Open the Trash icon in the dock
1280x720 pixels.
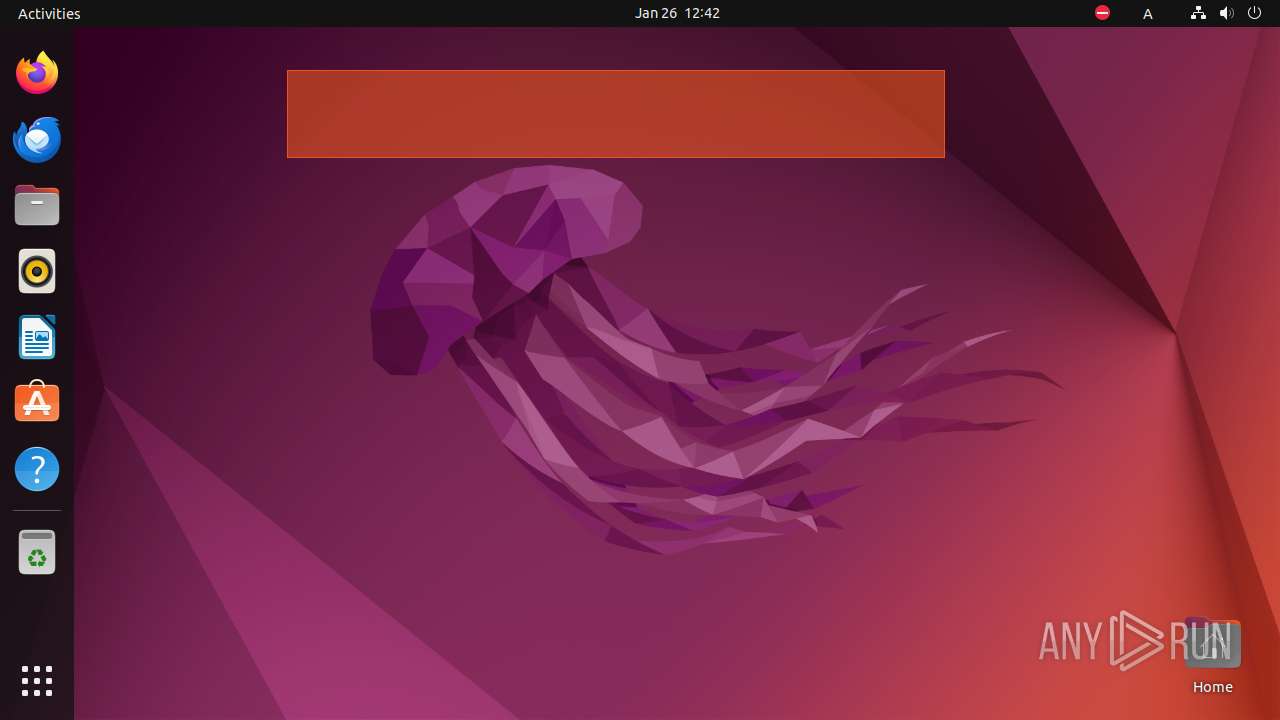click(x=37, y=552)
